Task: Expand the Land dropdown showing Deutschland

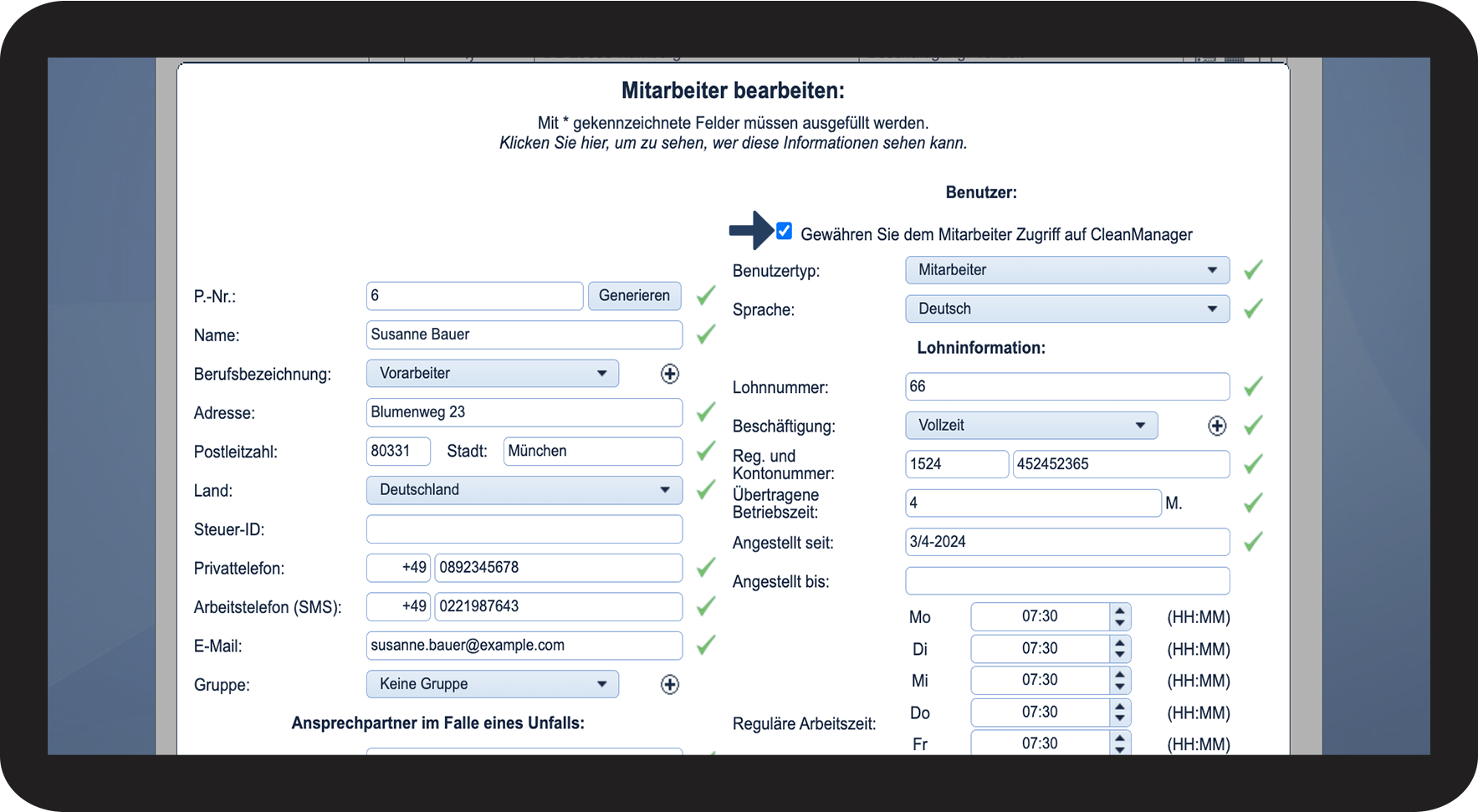Action: tap(524, 490)
